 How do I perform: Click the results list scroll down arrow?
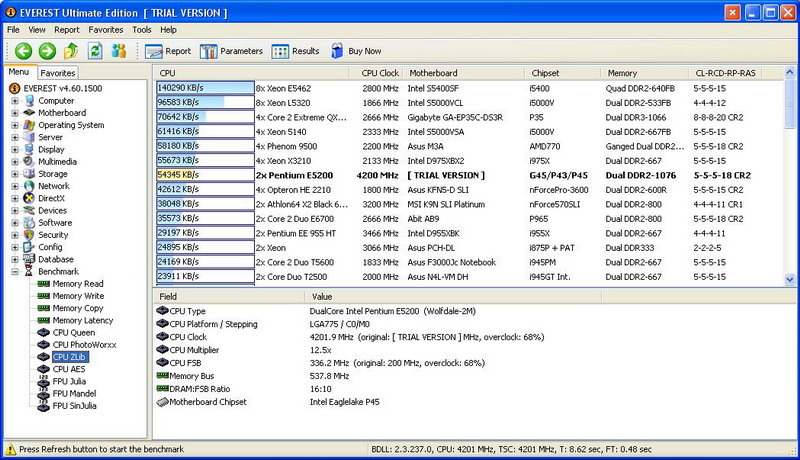point(789,279)
